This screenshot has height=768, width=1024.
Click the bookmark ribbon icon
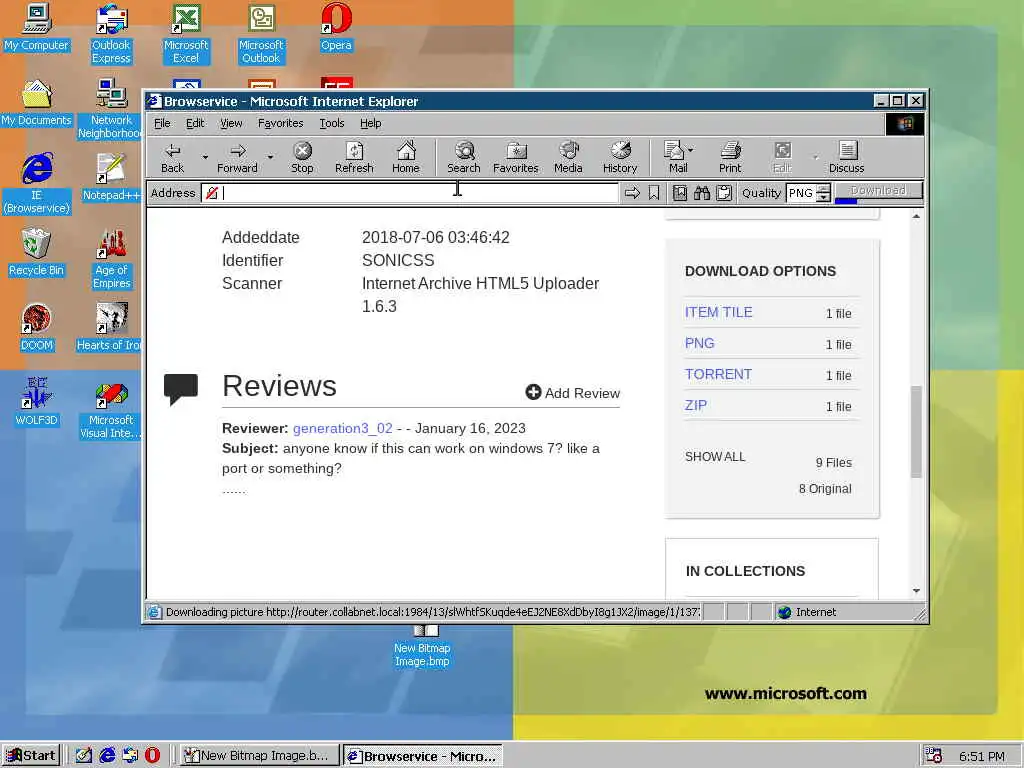tap(654, 193)
